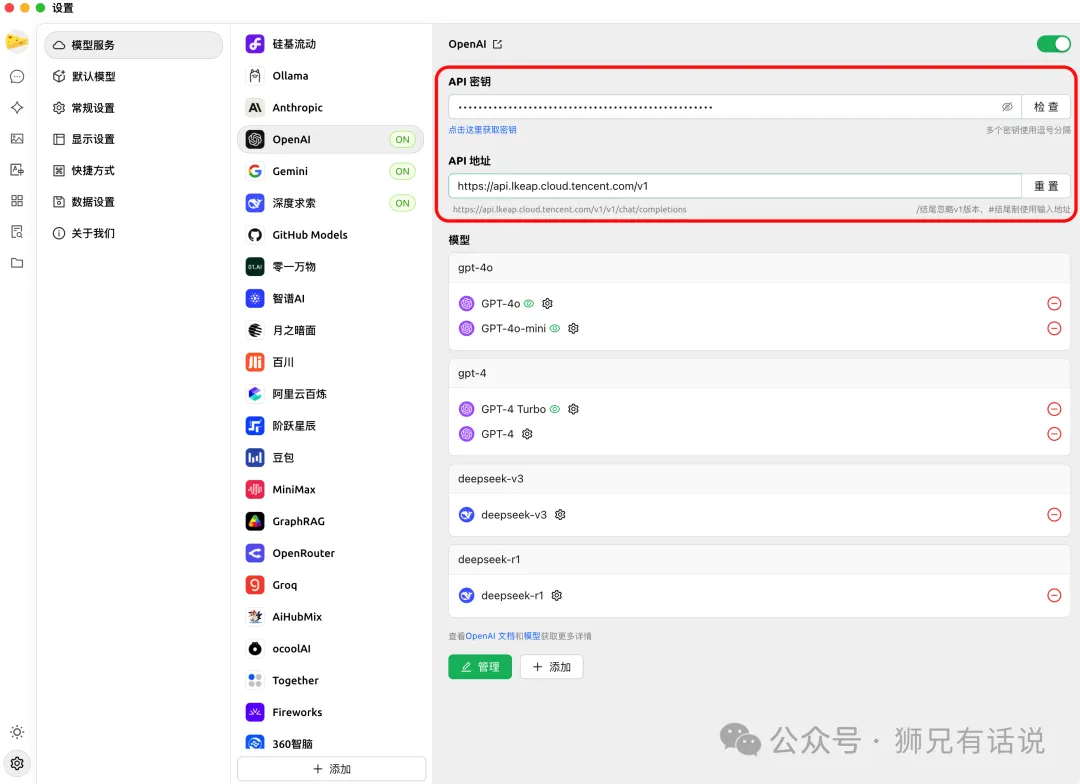Collapse the deepseek-v3 model group header
This screenshot has height=784, width=1080.
coord(759,479)
